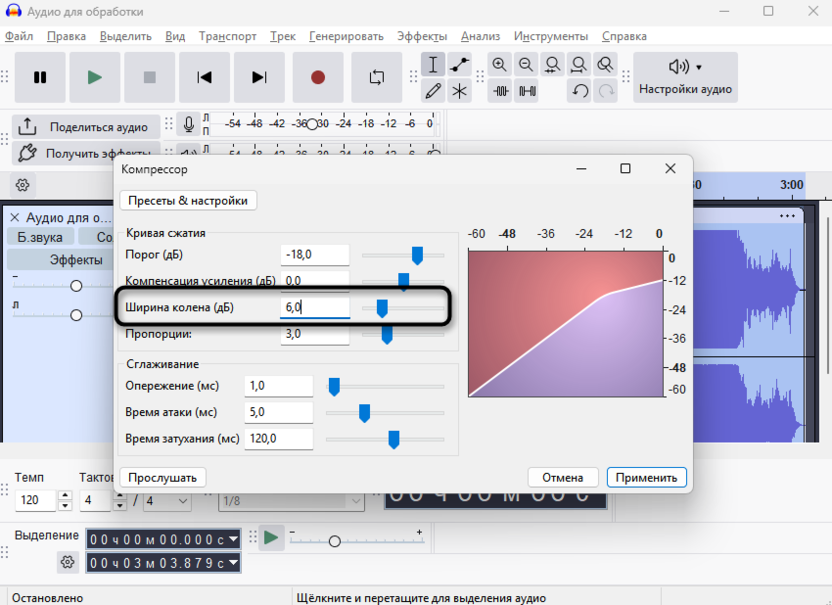Open the Эффекты menu
This screenshot has height=605, width=832.
tap(422, 36)
